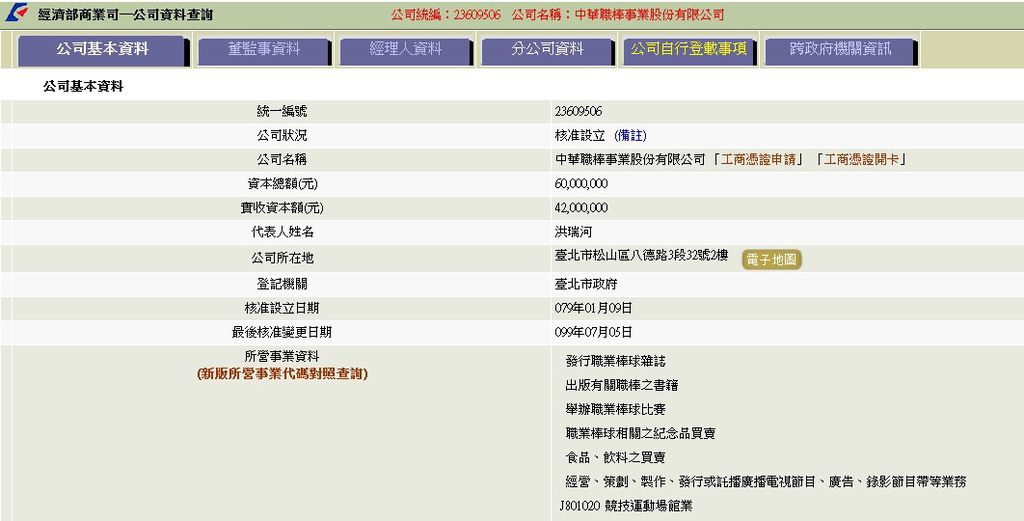The image size is (1024, 521).
Task: Click the 工商憑證開卡 link
Action: pyautogui.click(x=861, y=159)
